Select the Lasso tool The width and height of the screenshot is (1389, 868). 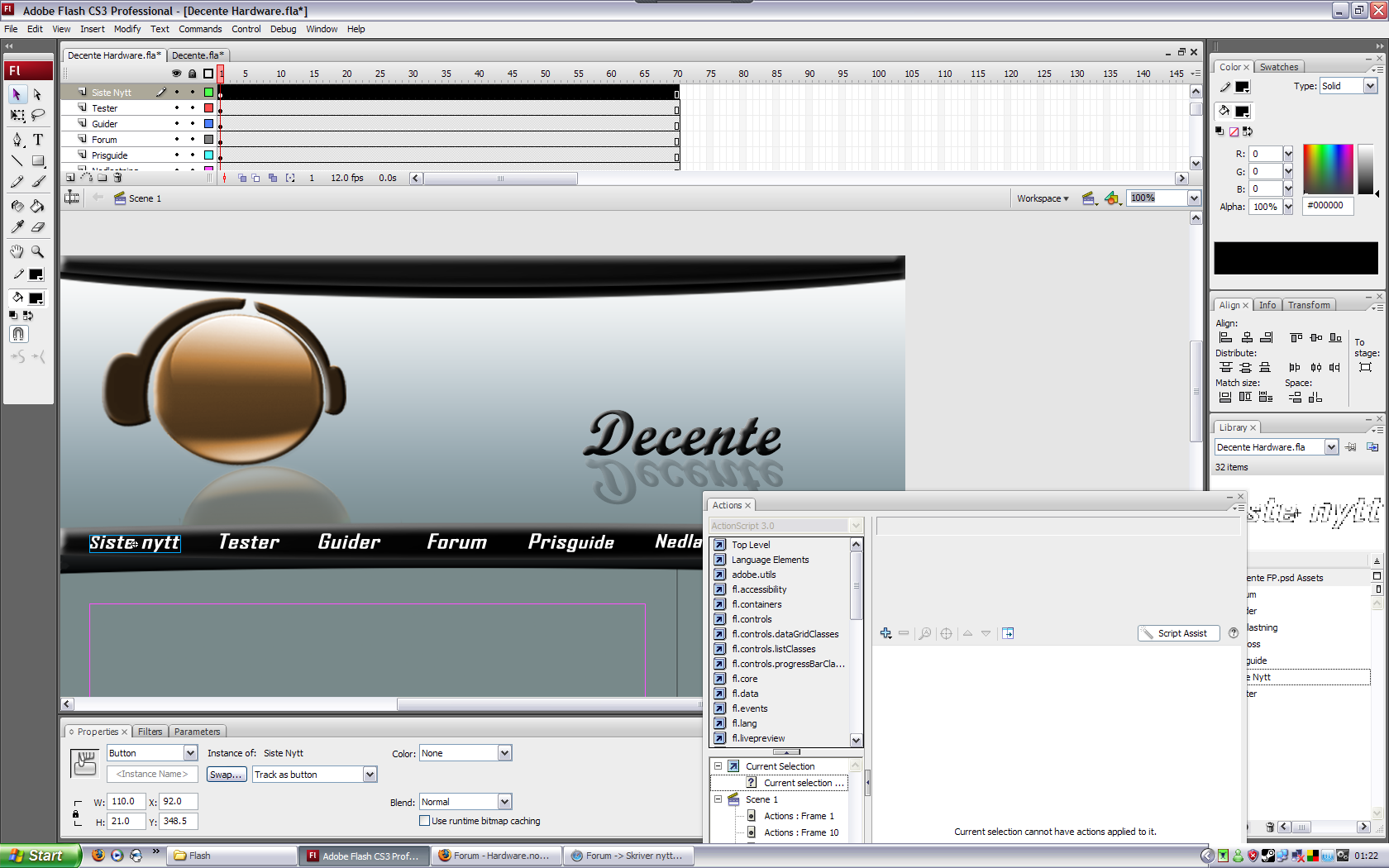[38, 116]
